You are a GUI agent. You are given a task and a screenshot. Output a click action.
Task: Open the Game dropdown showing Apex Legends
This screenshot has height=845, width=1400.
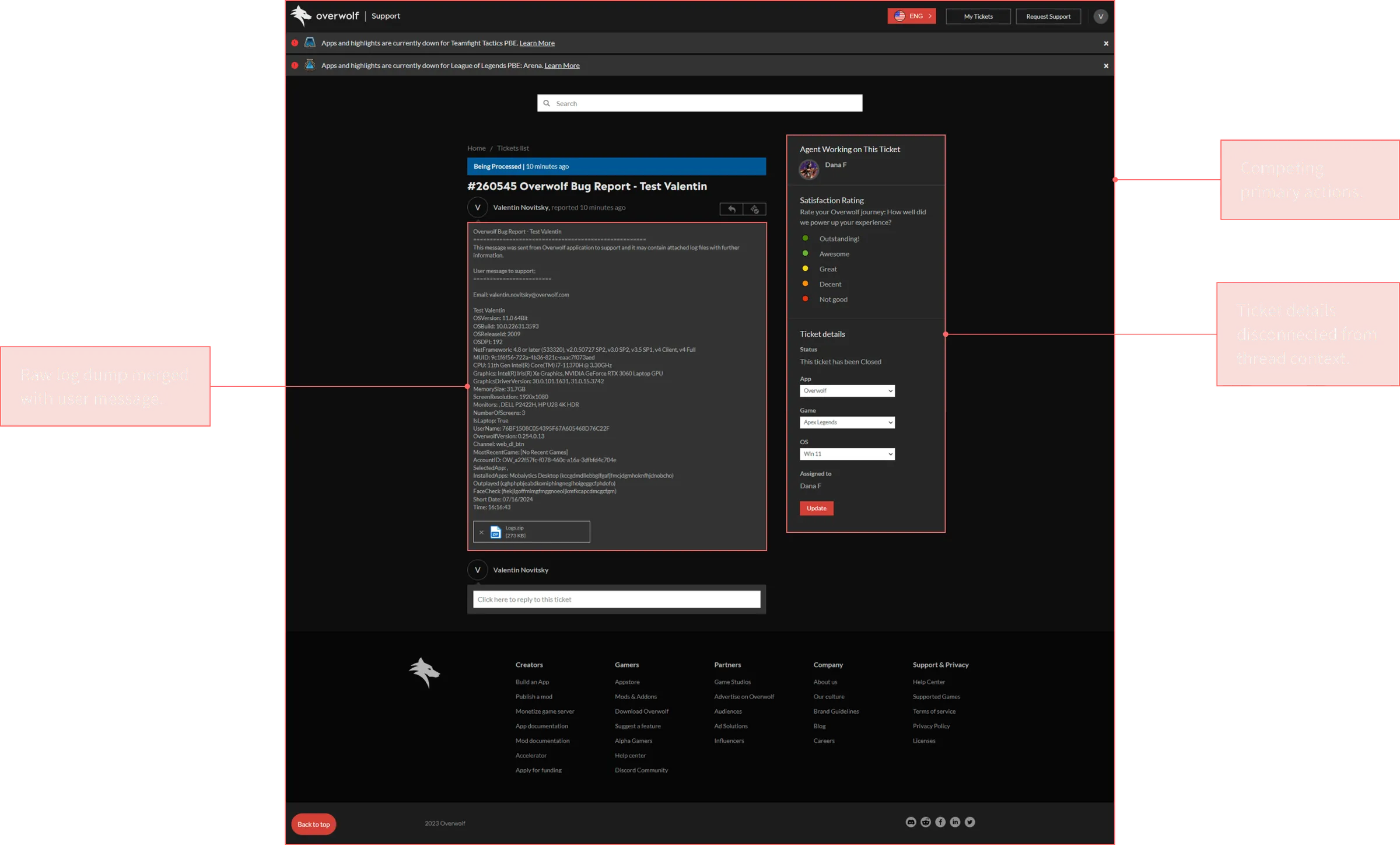click(847, 422)
